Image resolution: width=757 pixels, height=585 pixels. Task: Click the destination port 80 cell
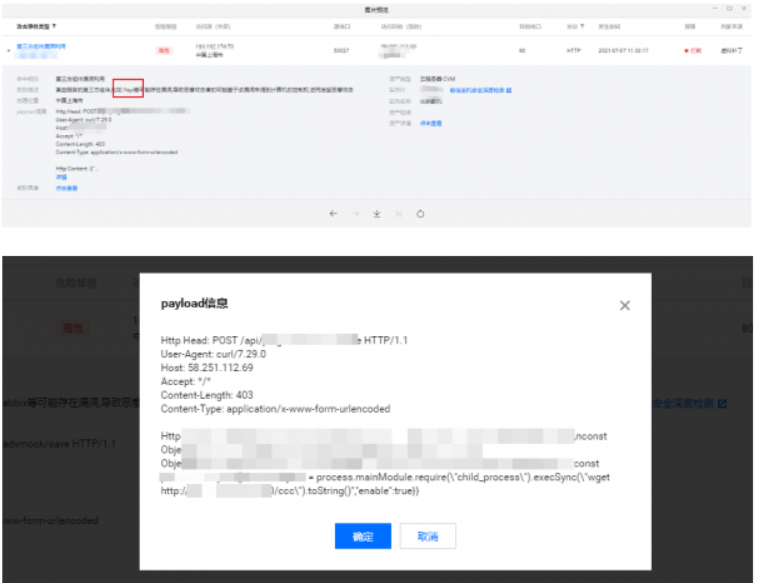tap(522, 50)
